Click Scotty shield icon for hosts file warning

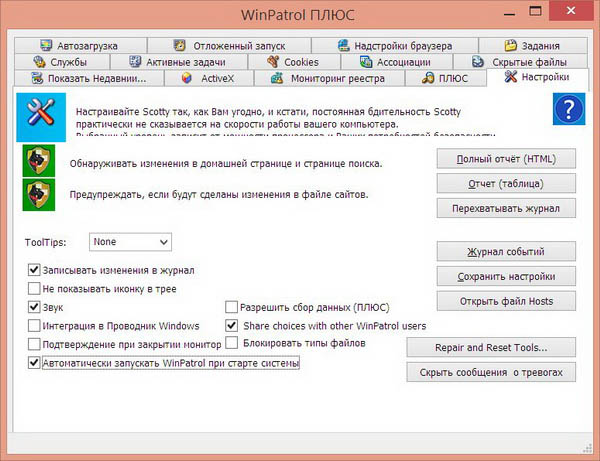point(39,195)
